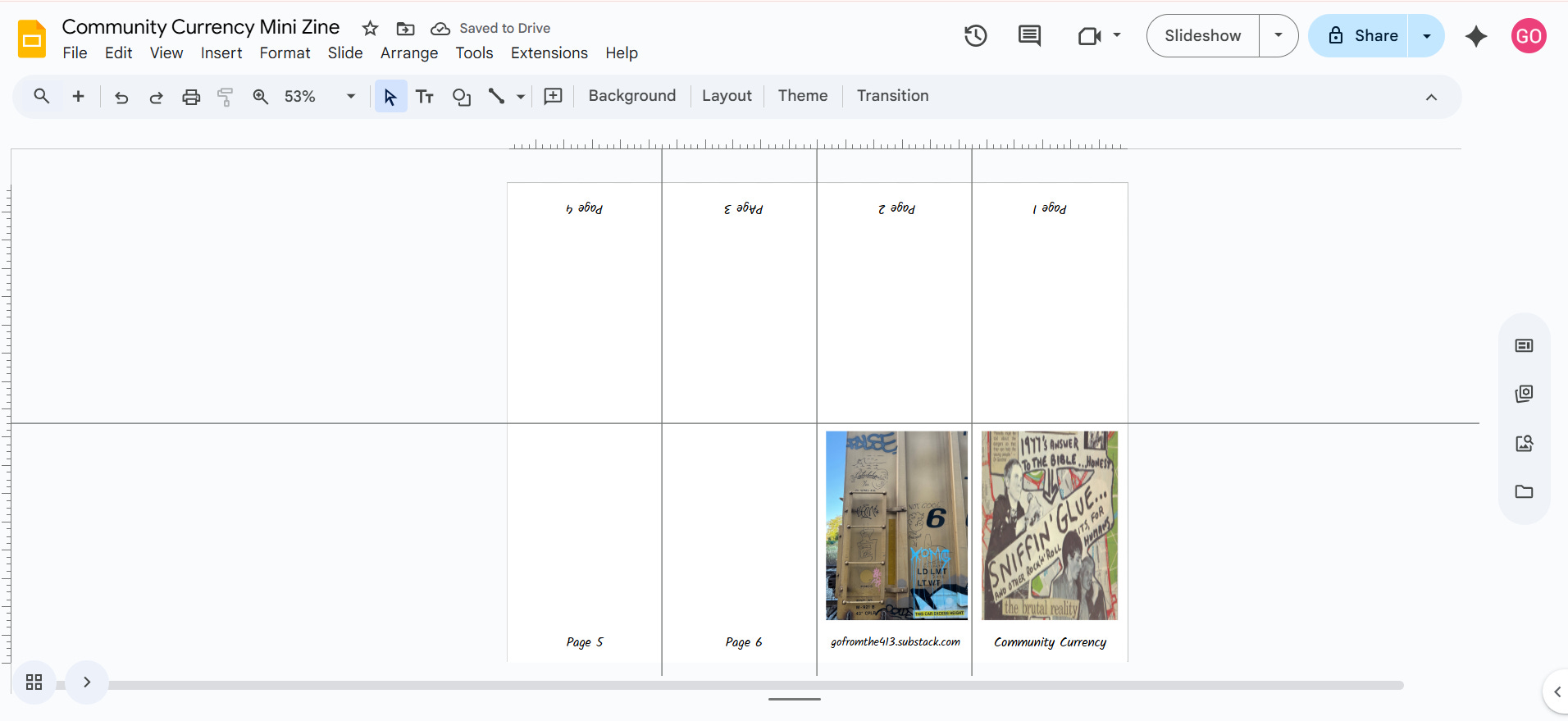Open Share quick actions dropdown
1568x721 pixels.
tap(1427, 35)
